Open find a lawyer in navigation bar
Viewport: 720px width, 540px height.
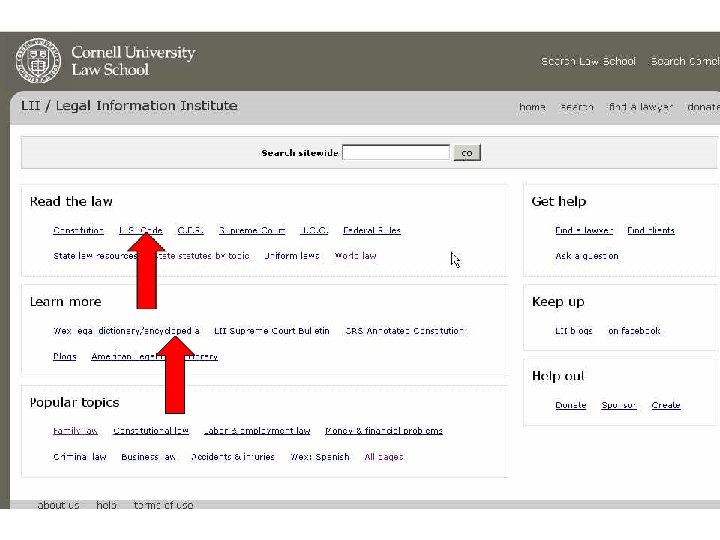[x=641, y=107]
